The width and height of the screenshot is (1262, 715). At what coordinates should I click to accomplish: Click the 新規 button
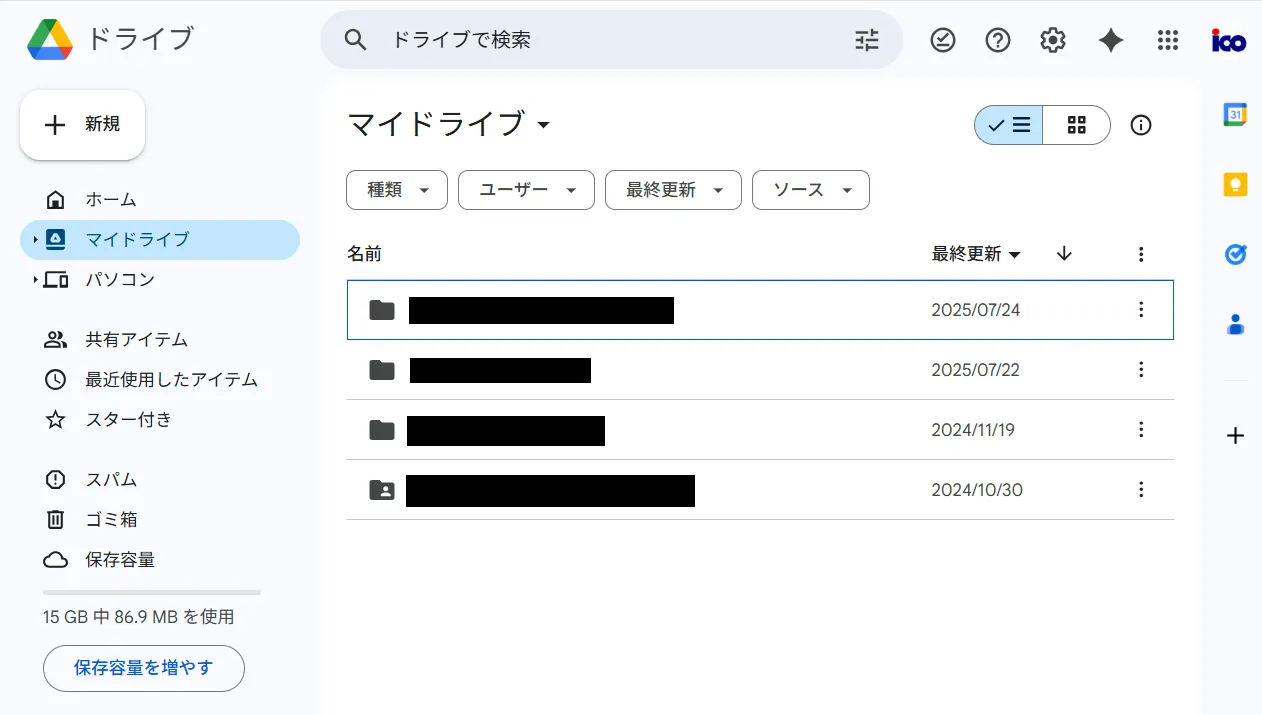pos(83,125)
